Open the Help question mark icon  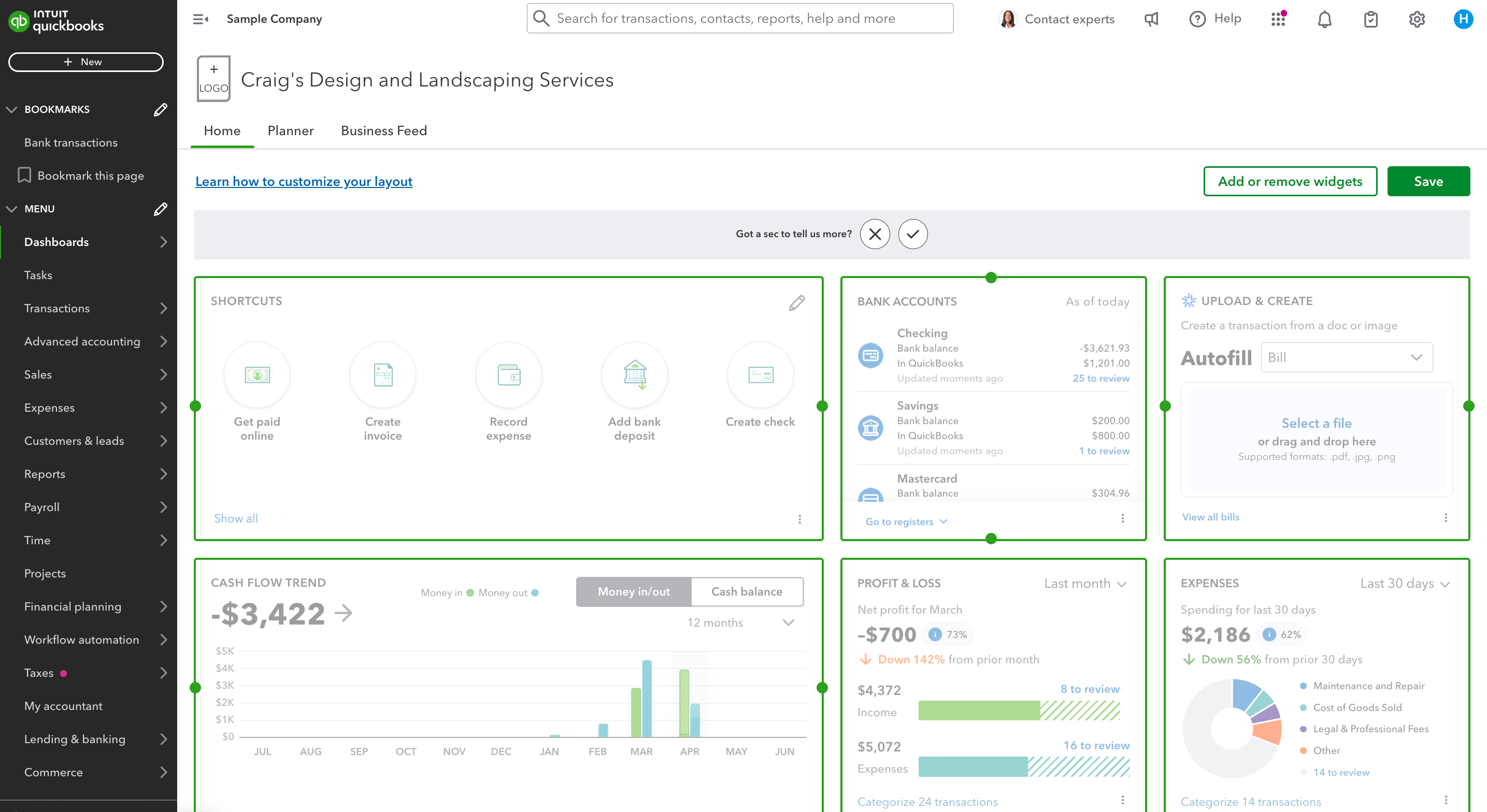click(x=1197, y=19)
